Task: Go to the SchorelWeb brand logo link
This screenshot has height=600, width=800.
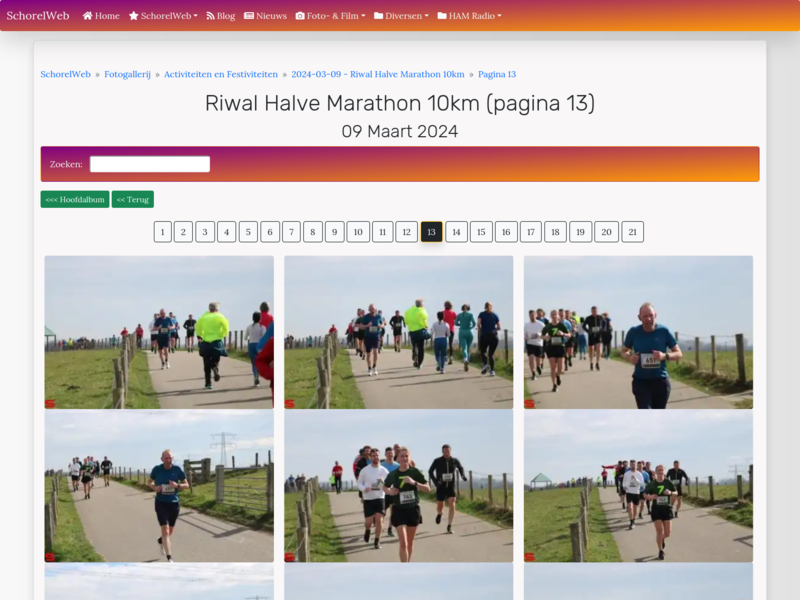Action: point(38,16)
